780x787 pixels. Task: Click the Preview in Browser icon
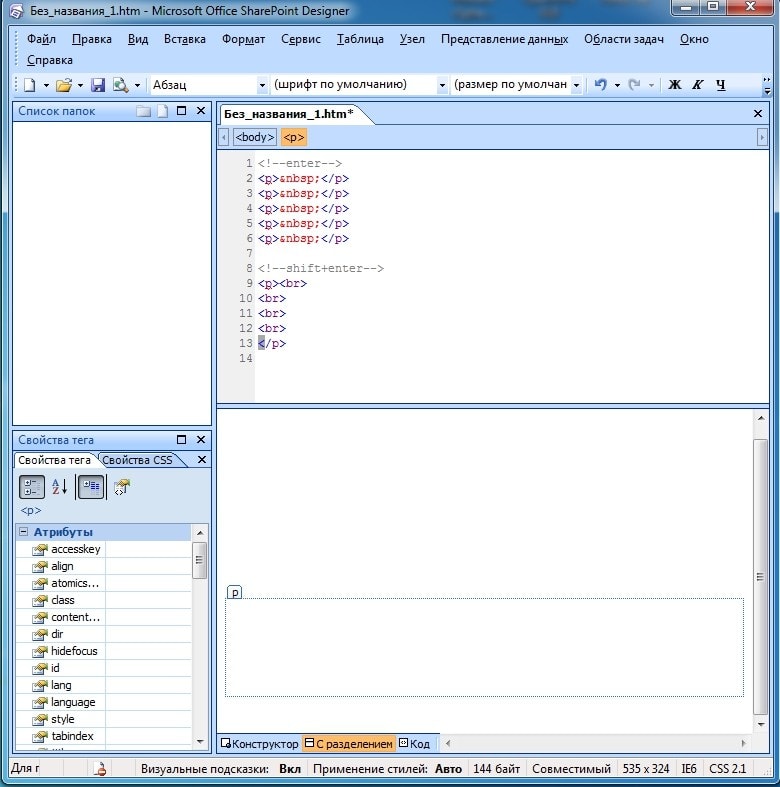(x=120, y=86)
